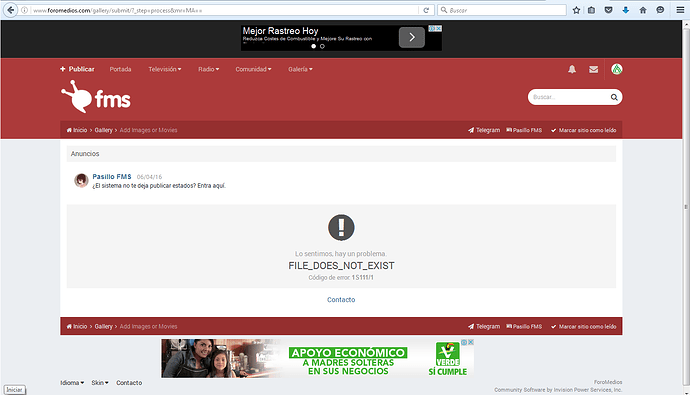Image resolution: width=690 pixels, height=395 pixels.
Task: Close the bottom Verde advertisement
Action: click(470, 342)
